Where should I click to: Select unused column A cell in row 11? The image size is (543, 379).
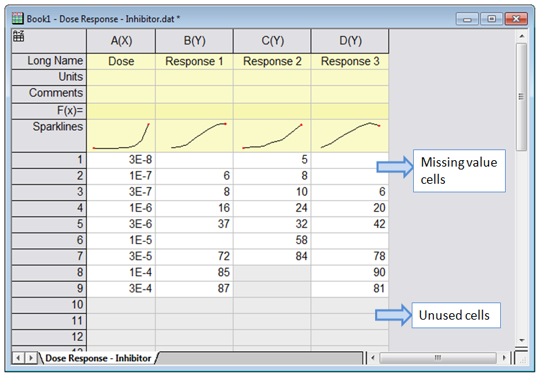point(121,321)
